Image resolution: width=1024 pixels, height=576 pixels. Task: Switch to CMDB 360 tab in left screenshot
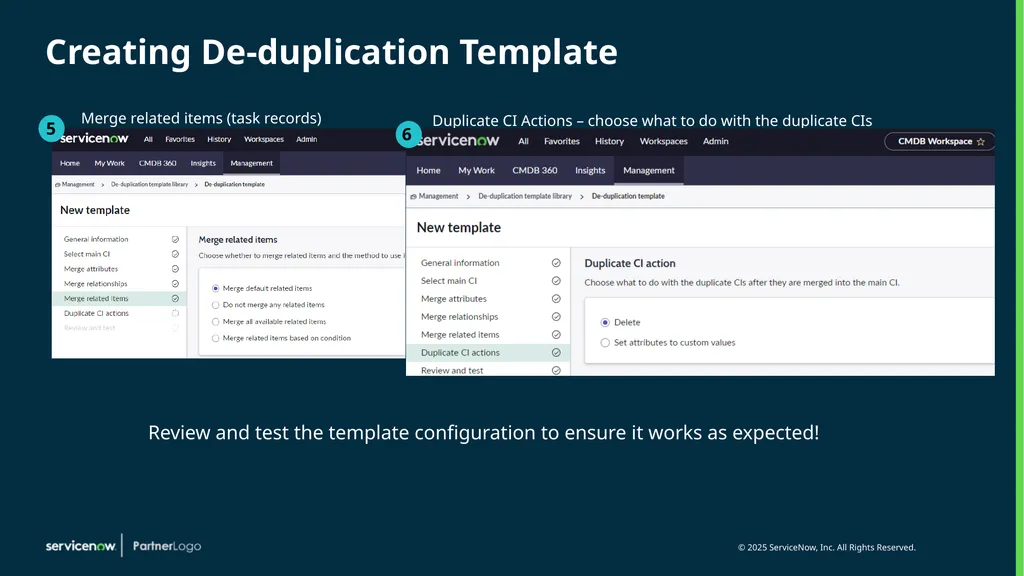(x=157, y=163)
